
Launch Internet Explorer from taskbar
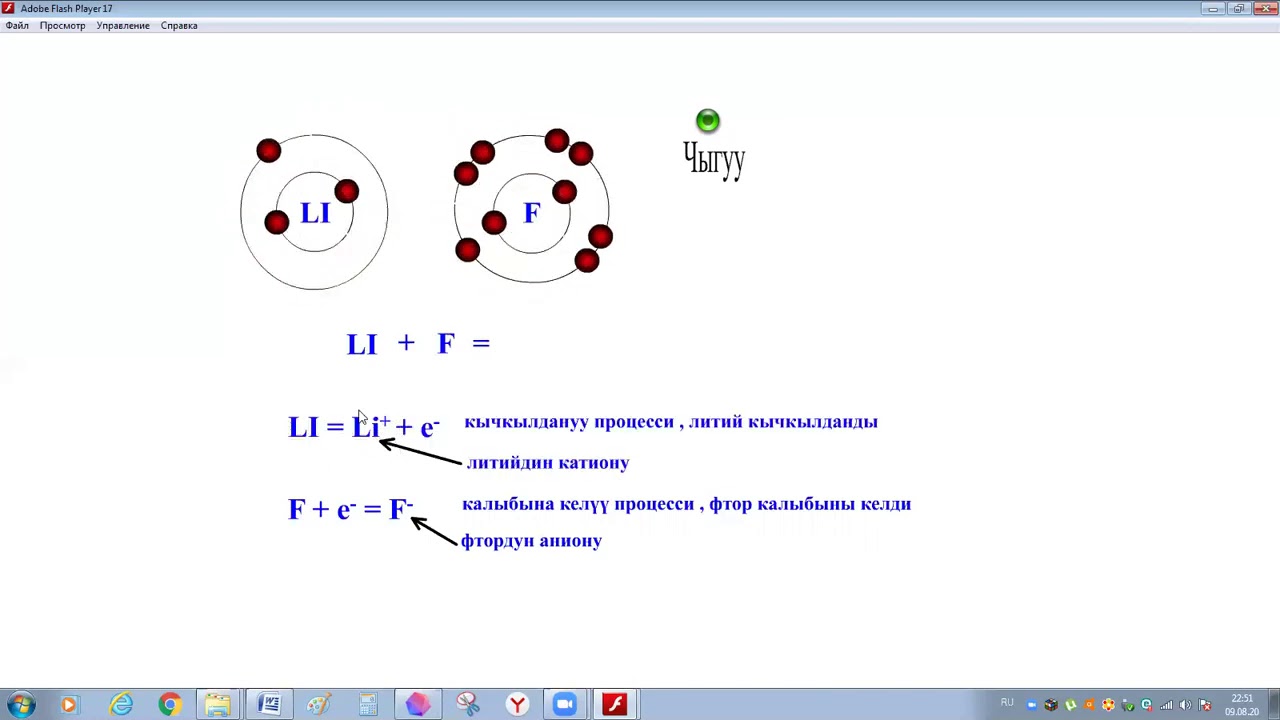pyautogui.click(x=121, y=704)
